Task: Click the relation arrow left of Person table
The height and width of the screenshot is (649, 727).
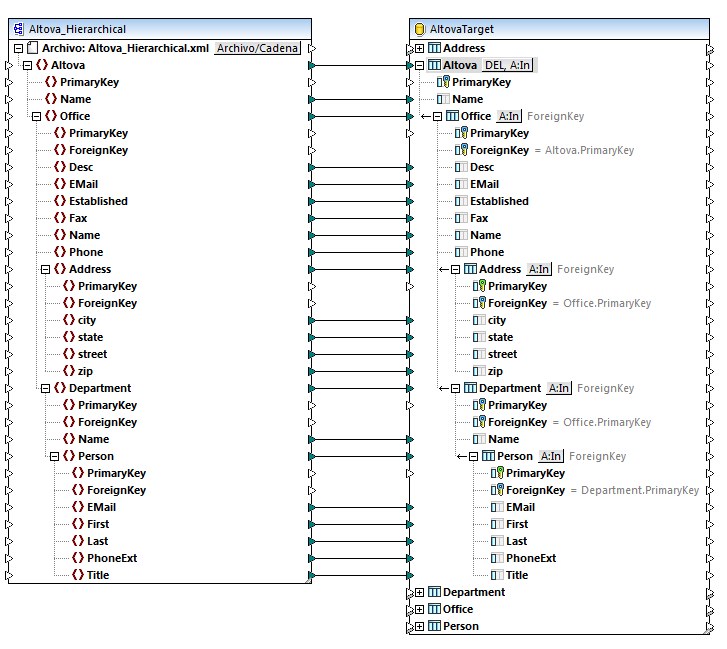Action: point(462,457)
